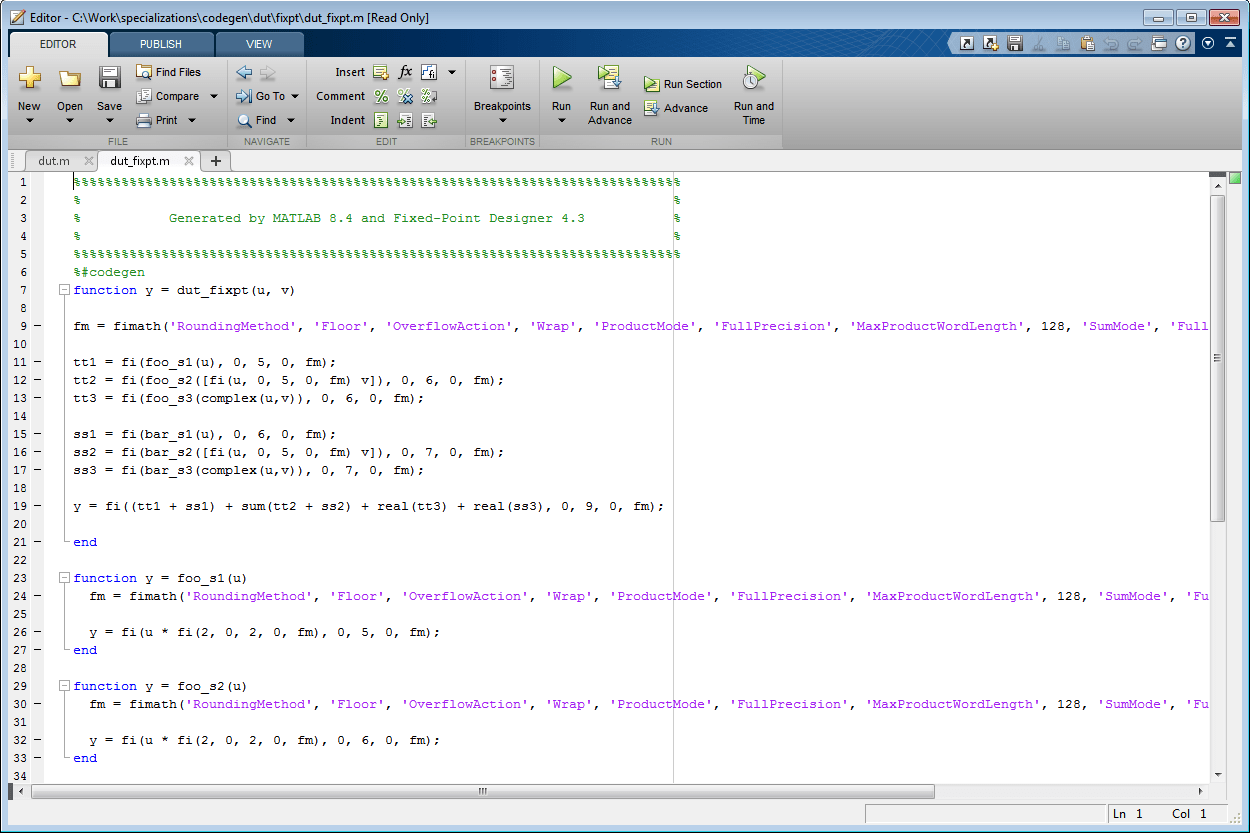The width and height of the screenshot is (1250, 833).
Task: Click the Insert section icon
Action: [380, 72]
